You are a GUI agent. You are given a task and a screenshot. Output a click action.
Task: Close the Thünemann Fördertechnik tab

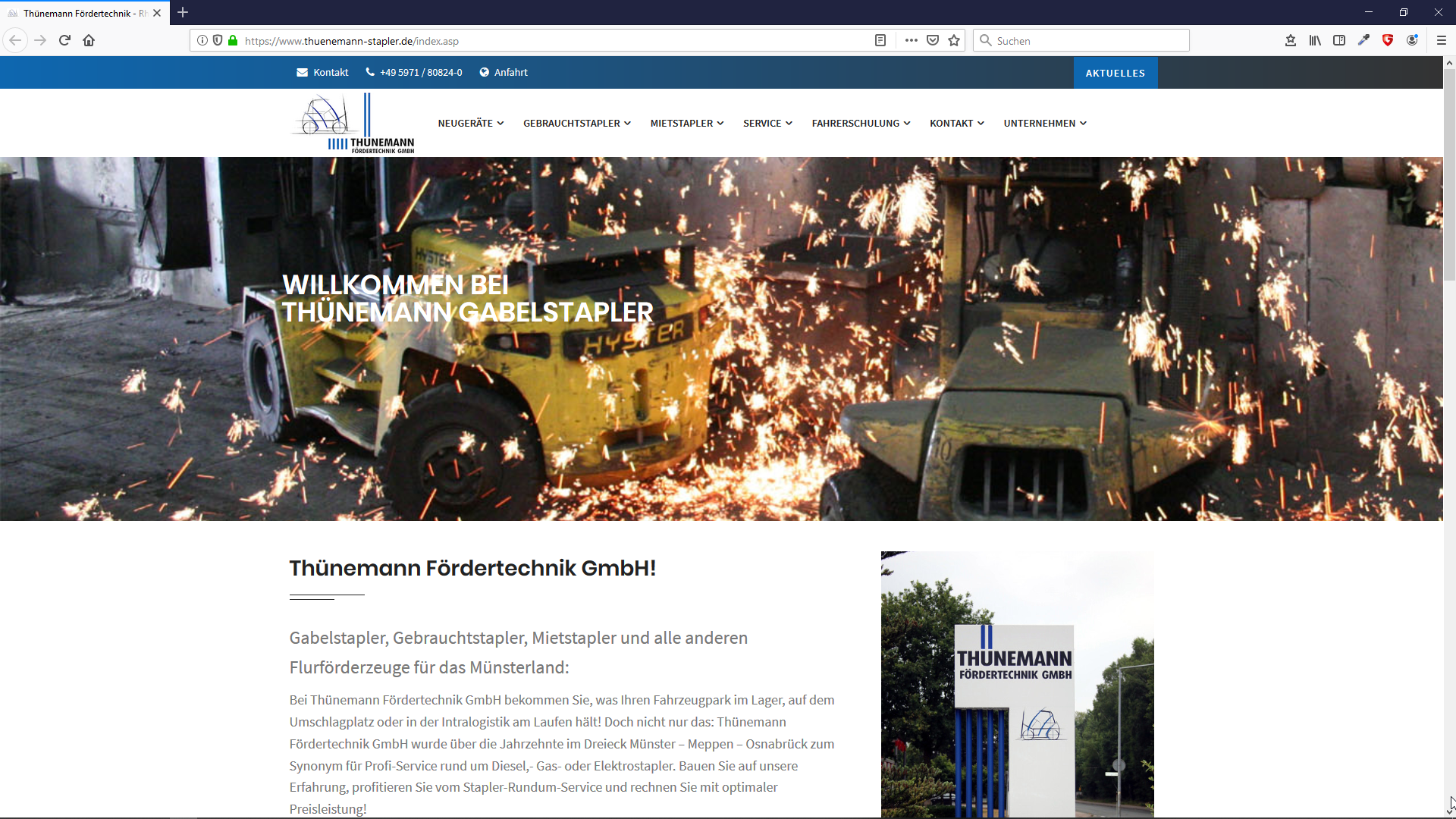point(157,13)
